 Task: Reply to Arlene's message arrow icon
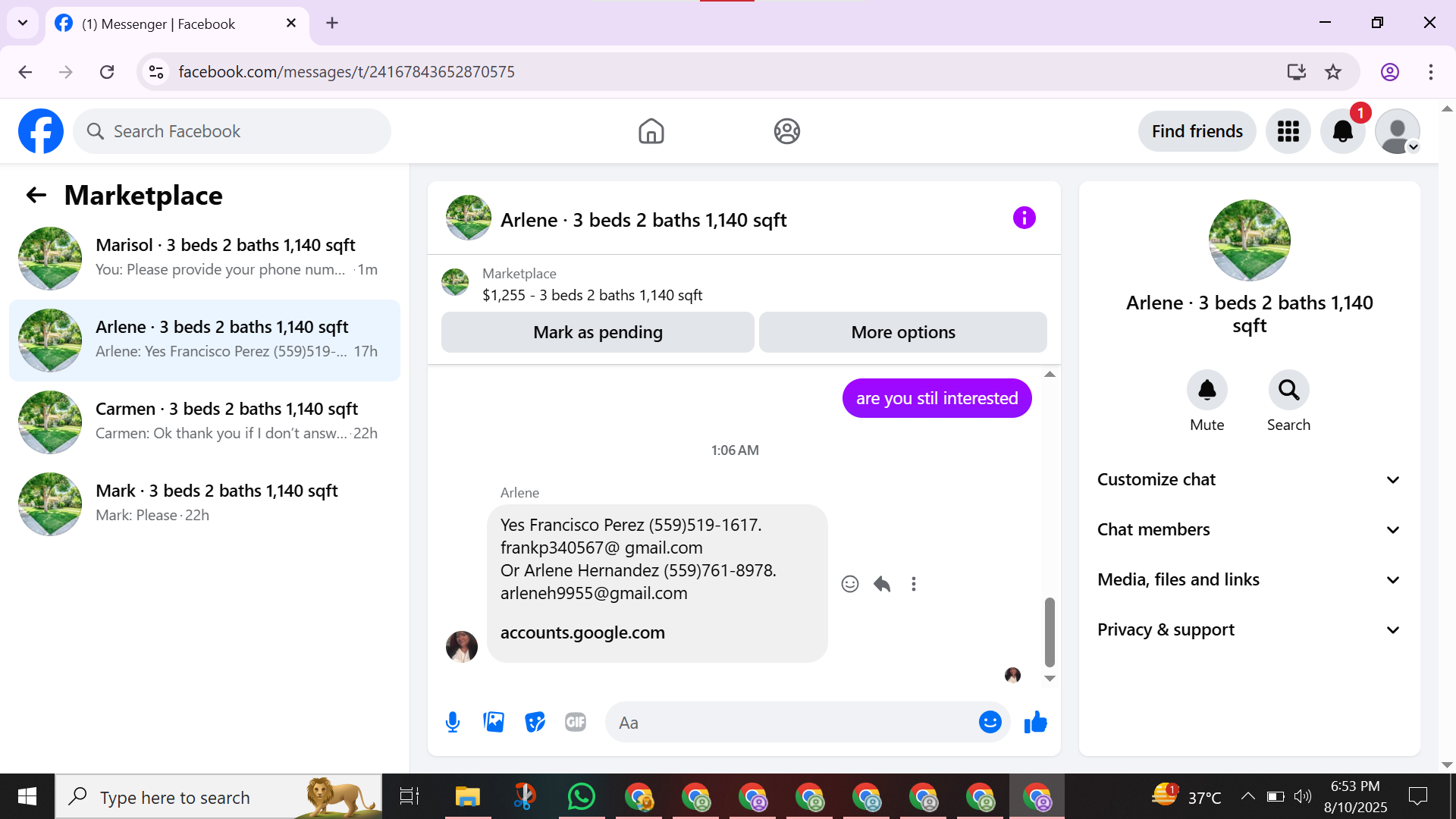[x=882, y=584]
